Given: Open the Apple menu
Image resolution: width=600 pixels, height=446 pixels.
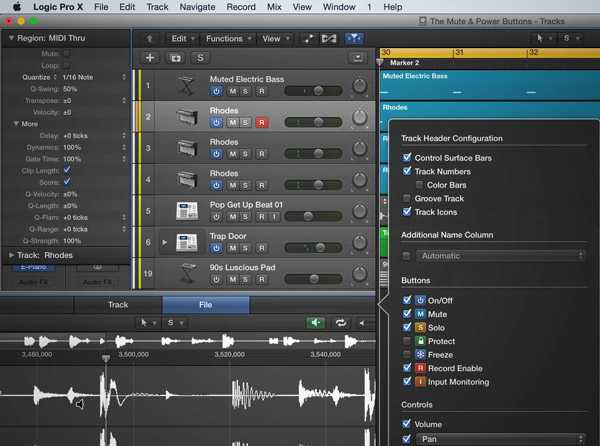Looking at the screenshot, I should point(17,7).
